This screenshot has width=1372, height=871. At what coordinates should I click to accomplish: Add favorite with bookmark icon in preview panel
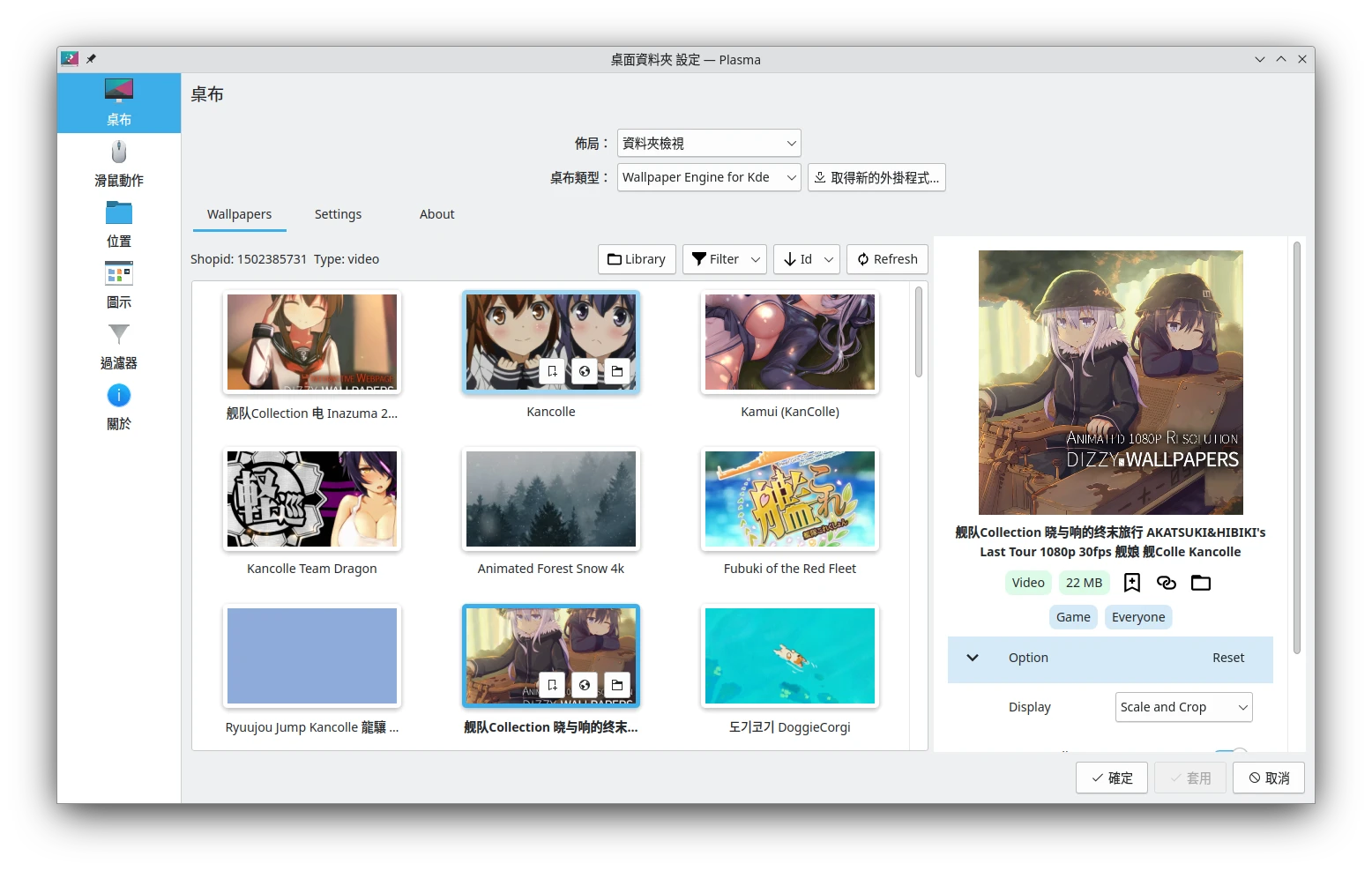click(1132, 583)
